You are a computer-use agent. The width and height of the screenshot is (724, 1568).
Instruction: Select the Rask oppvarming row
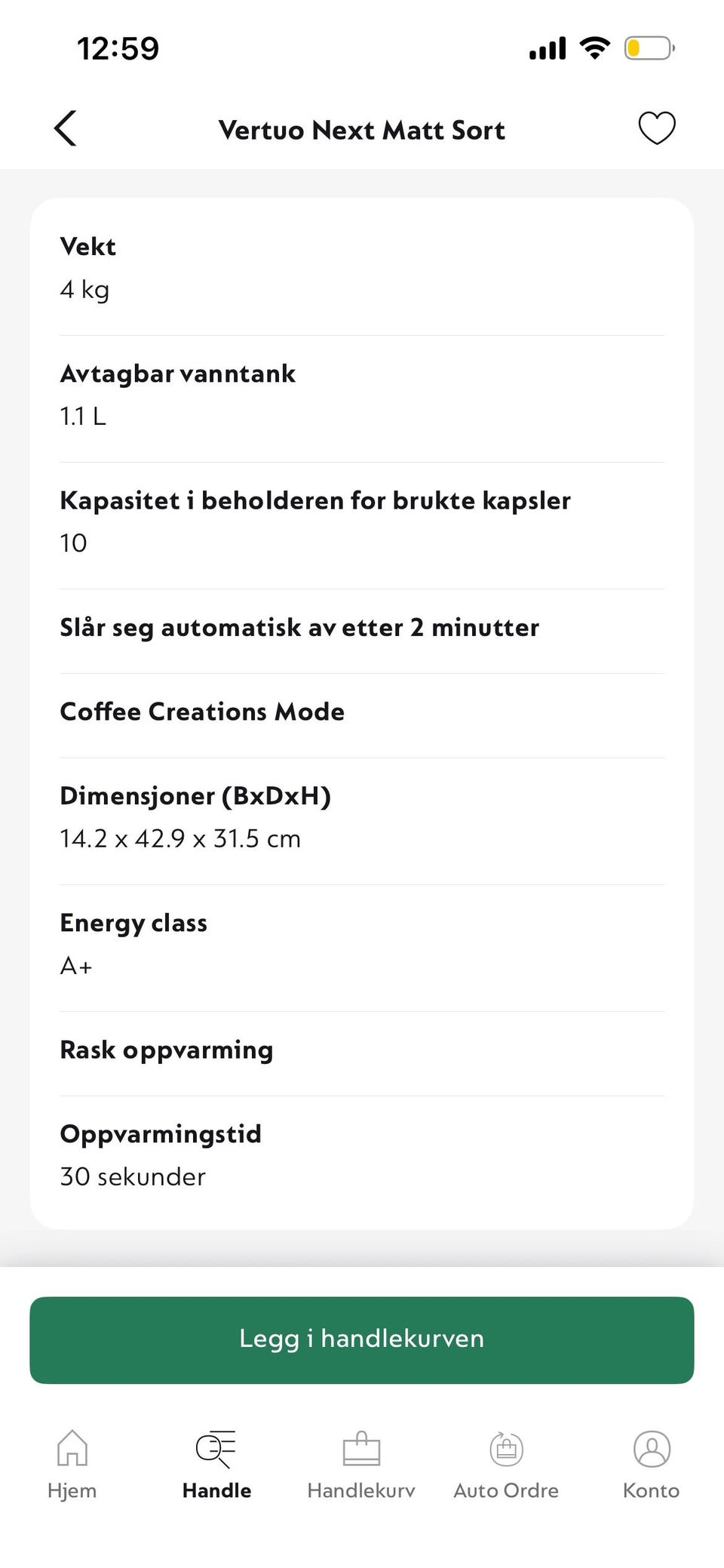(x=362, y=1050)
